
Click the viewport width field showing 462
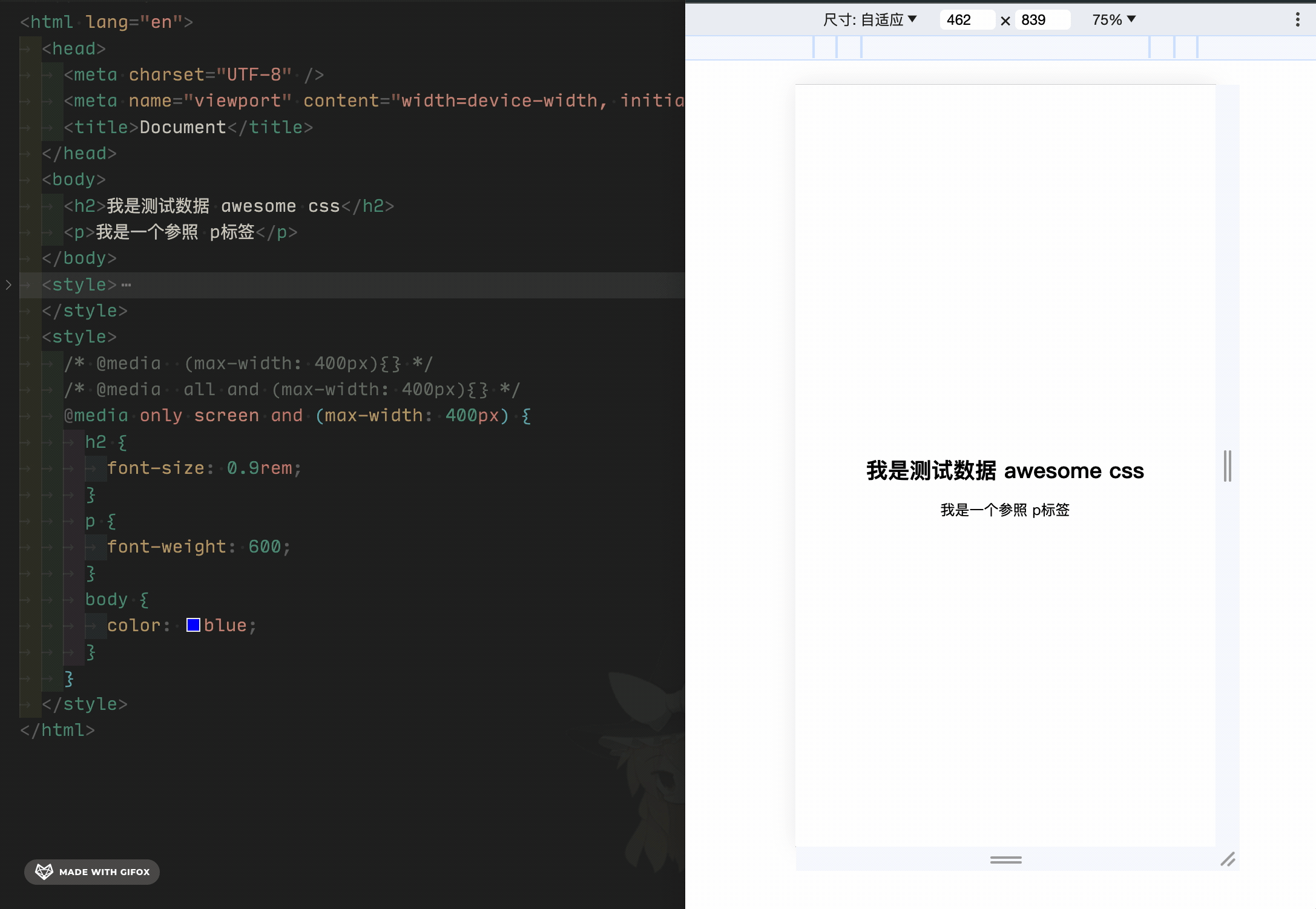(967, 20)
